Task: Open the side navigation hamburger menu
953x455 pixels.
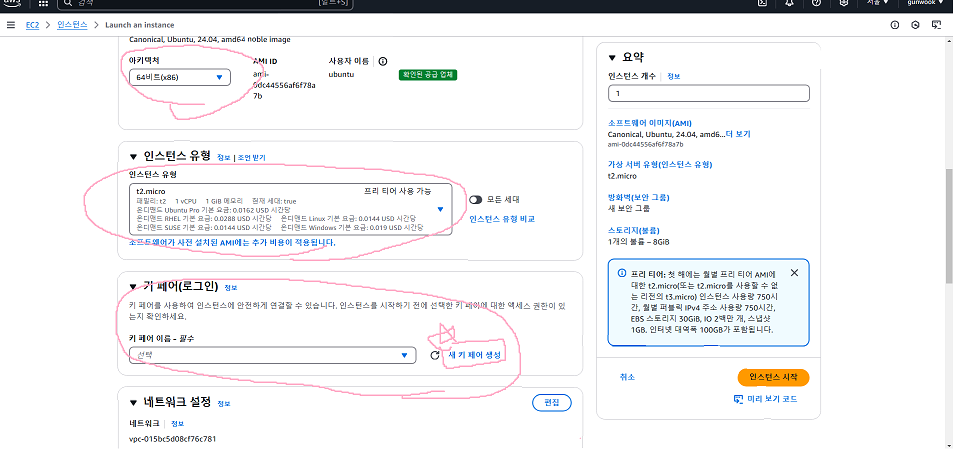Action: (10, 25)
